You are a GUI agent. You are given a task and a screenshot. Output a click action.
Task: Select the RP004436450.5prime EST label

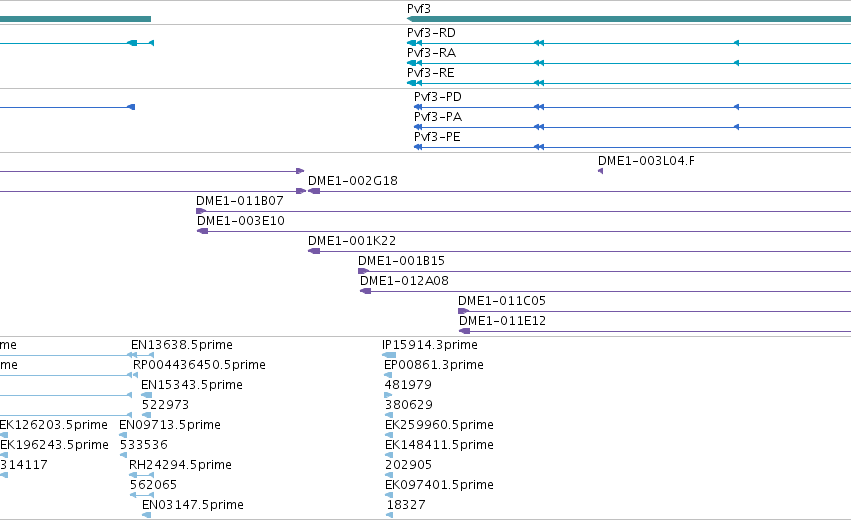point(199,365)
